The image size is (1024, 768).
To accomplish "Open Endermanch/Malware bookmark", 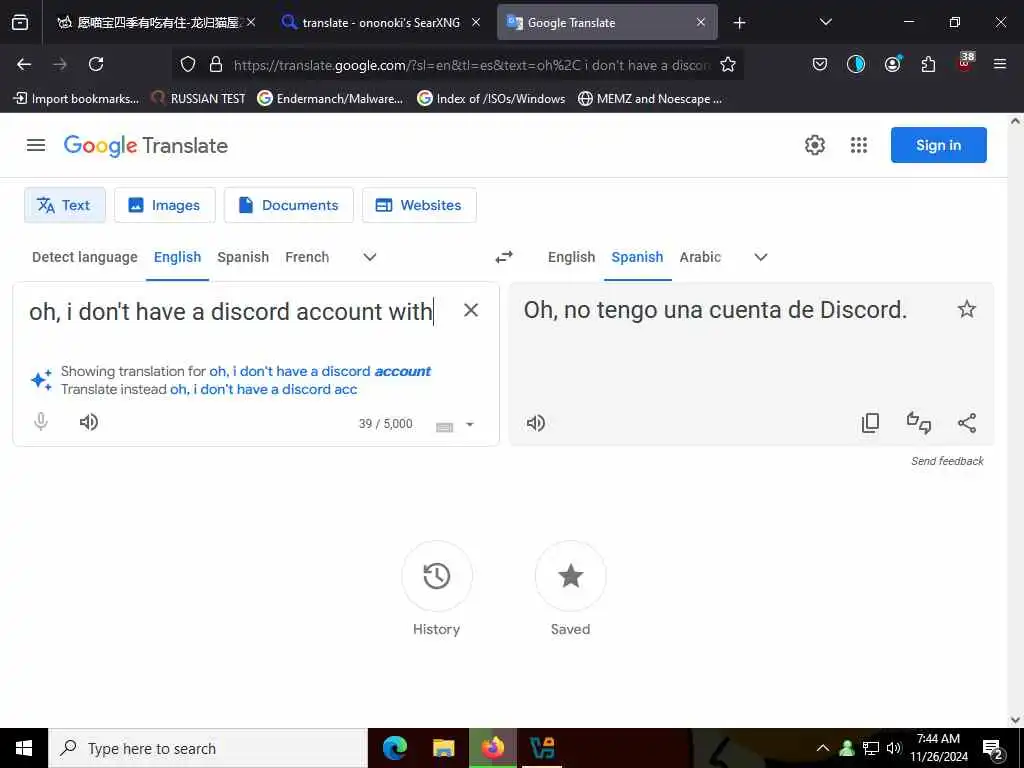I will point(330,99).
